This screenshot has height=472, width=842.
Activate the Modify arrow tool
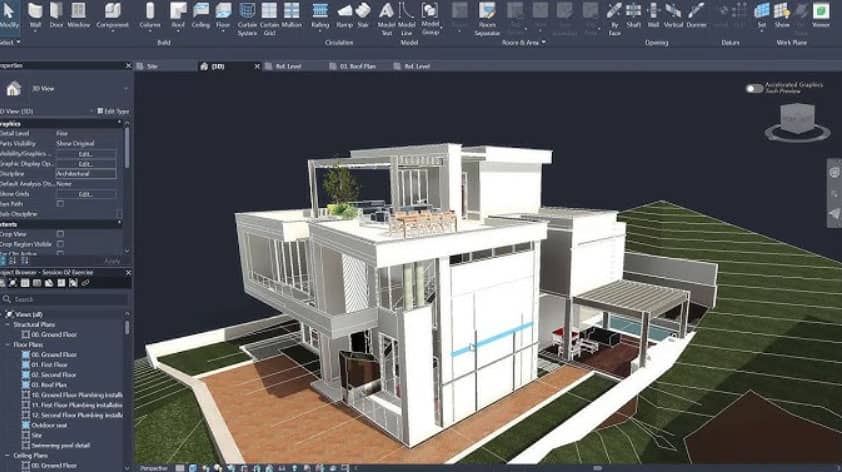(9, 15)
